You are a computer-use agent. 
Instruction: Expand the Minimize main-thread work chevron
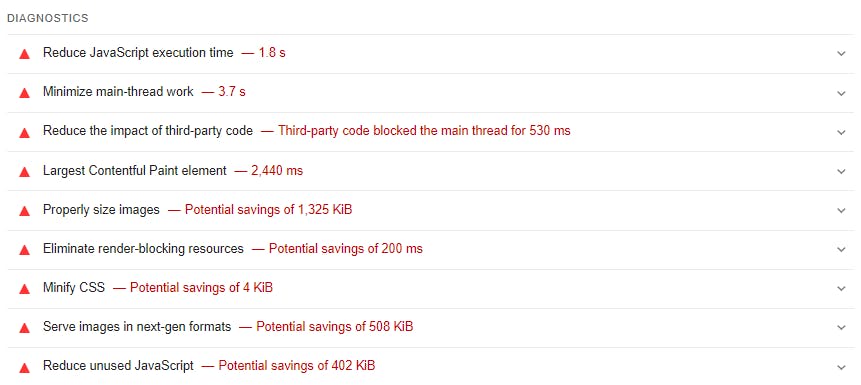tap(841, 93)
